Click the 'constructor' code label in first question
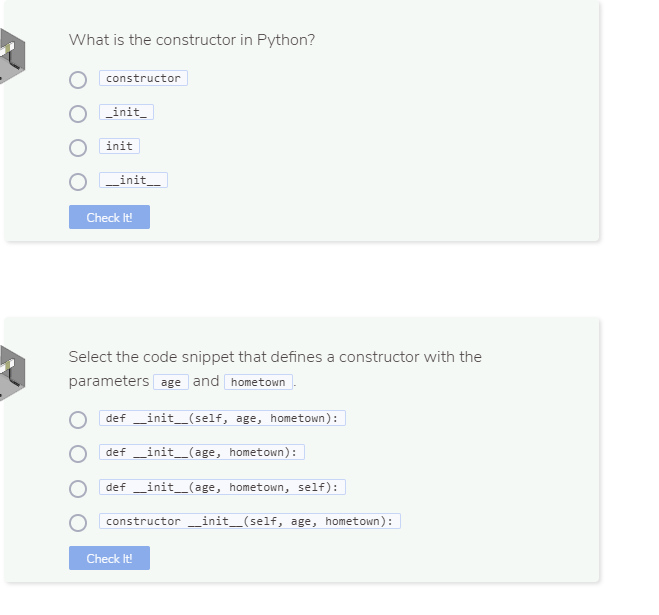 click(x=143, y=78)
